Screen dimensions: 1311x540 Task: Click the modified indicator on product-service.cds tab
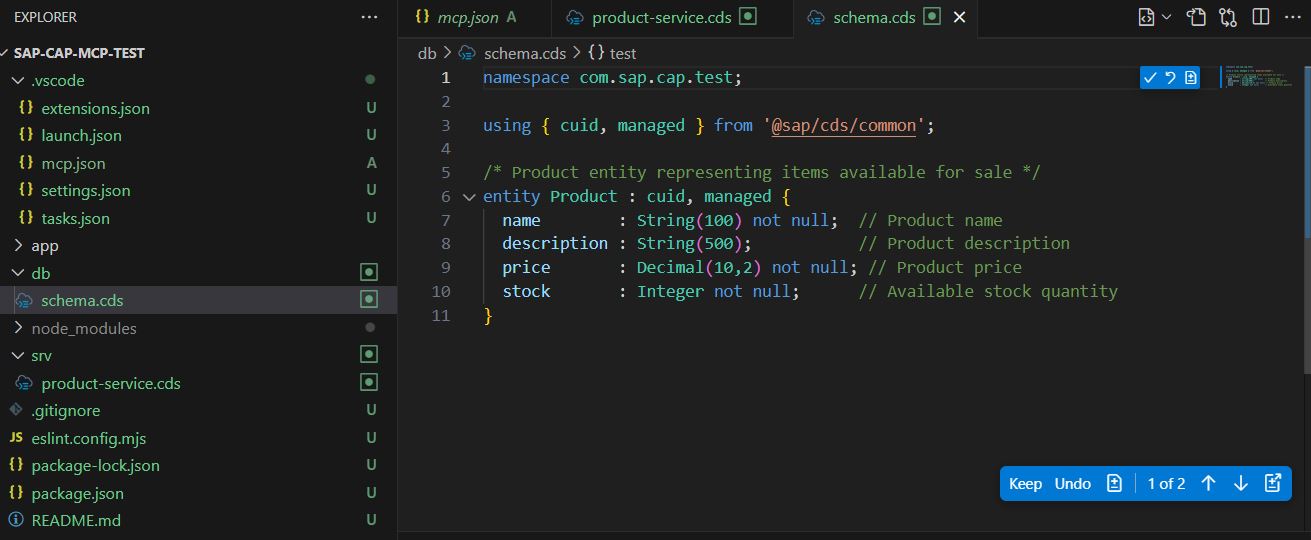(748, 17)
